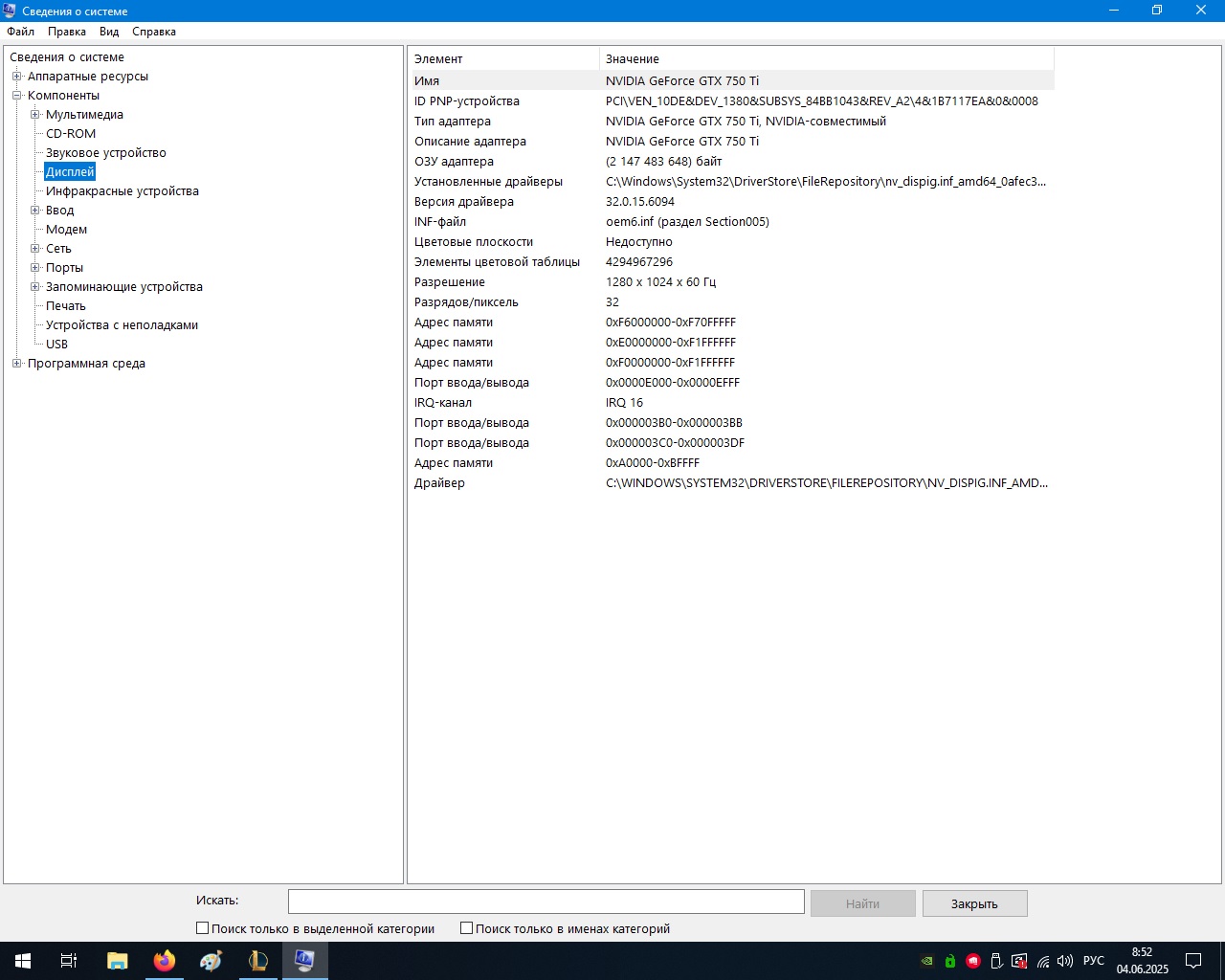1225x980 pixels.
Task: Select the USB tree item
Action: (x=57, y=345)
